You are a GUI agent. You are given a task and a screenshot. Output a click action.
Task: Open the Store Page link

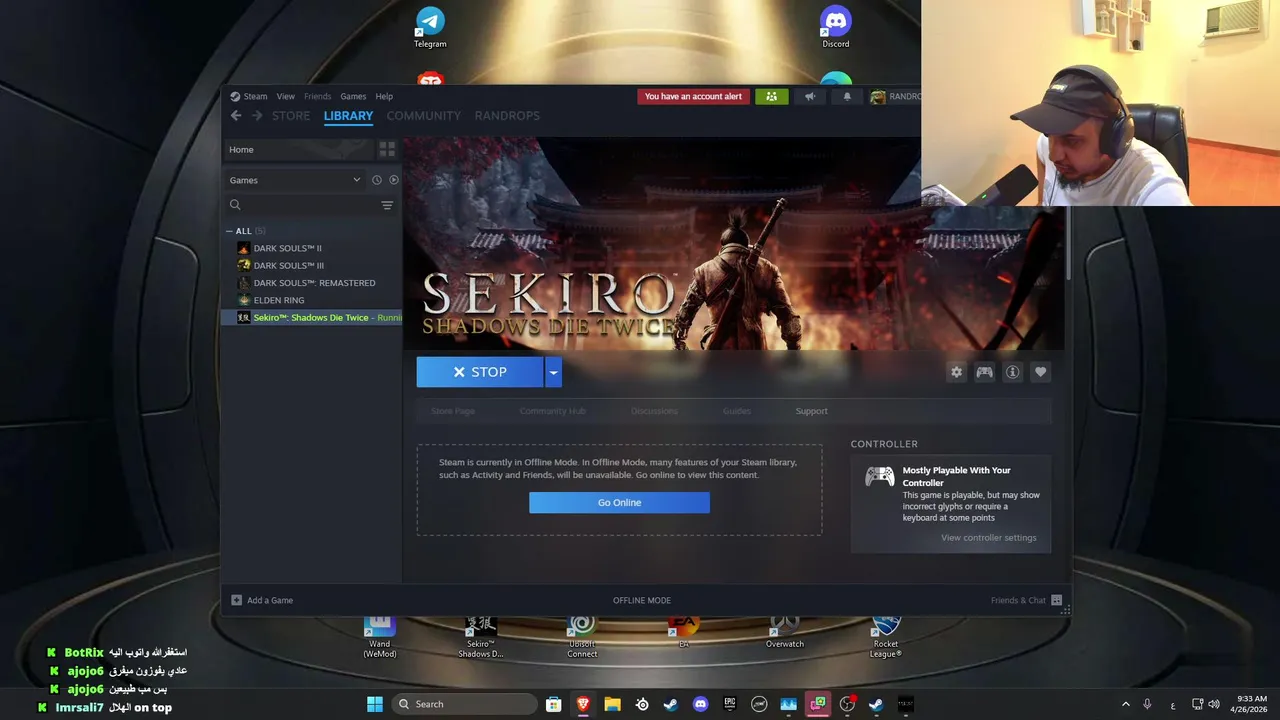[x=453, y=411]
